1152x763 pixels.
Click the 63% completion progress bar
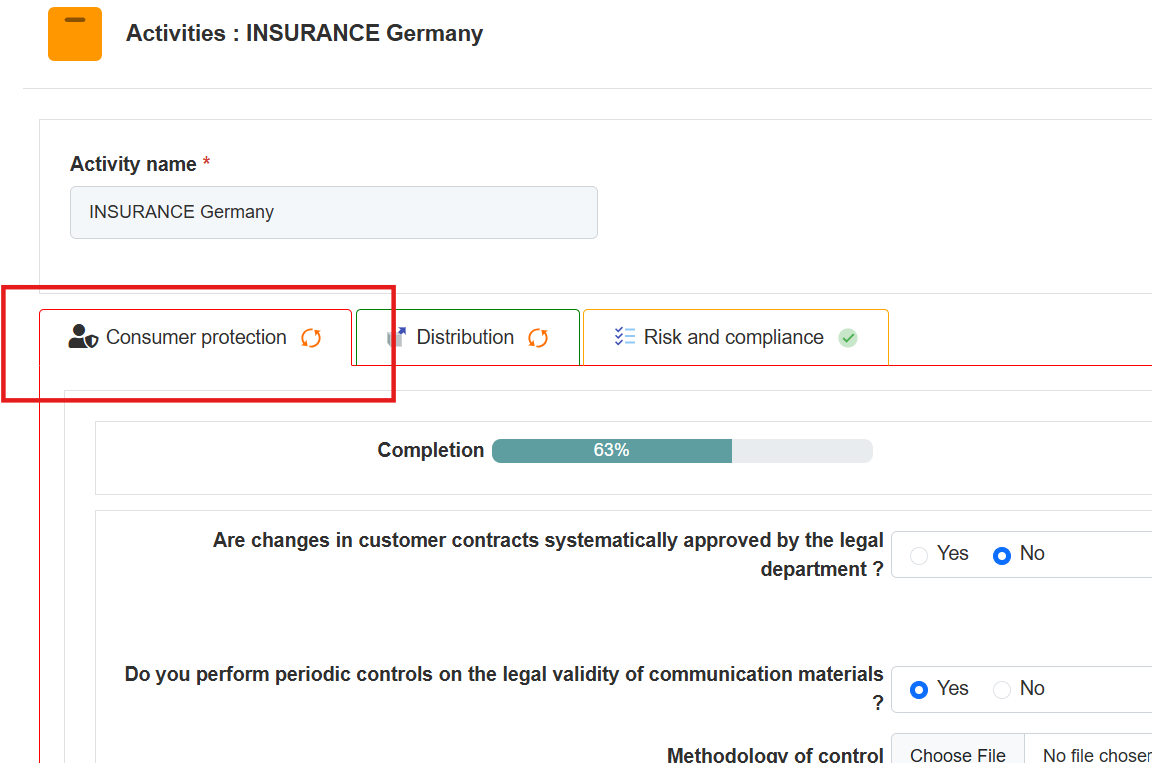(682, 451)
